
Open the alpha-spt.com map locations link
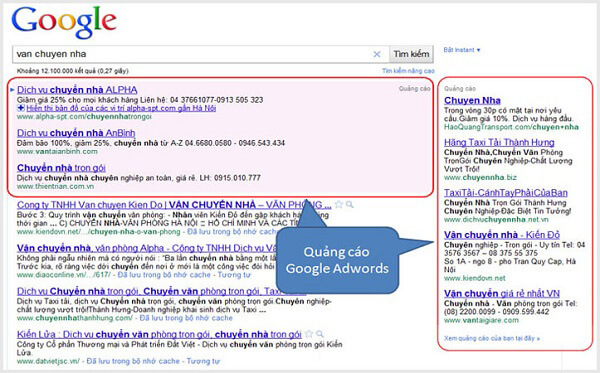coord(121,108)
